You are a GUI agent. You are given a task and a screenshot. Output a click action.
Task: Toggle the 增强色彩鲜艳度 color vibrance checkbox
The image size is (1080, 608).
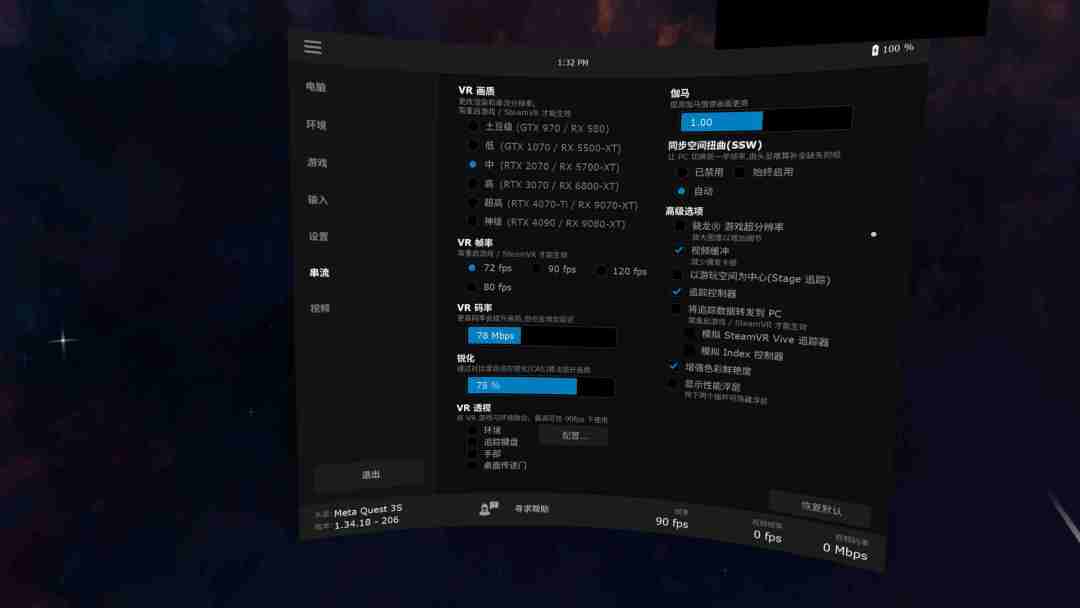click(673, 366)
